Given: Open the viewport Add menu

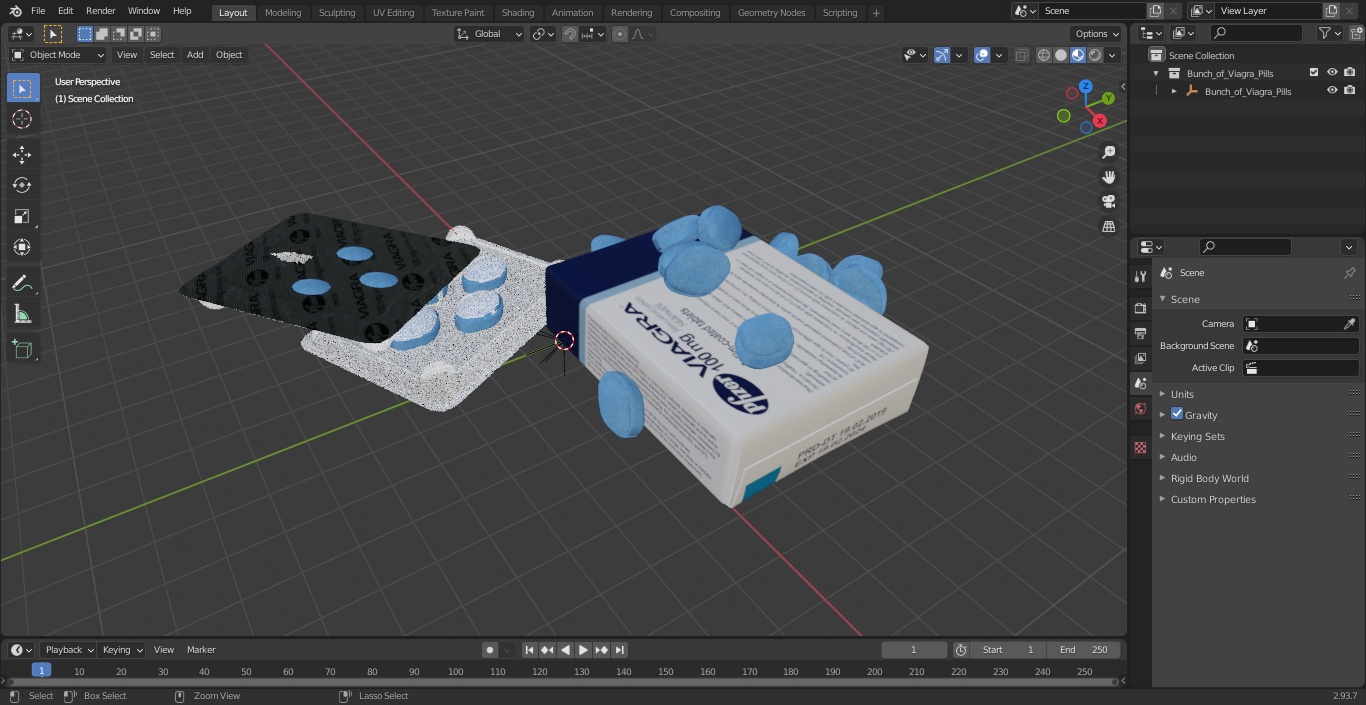Looking at the screenshot, I should click(x=195, y=55).
